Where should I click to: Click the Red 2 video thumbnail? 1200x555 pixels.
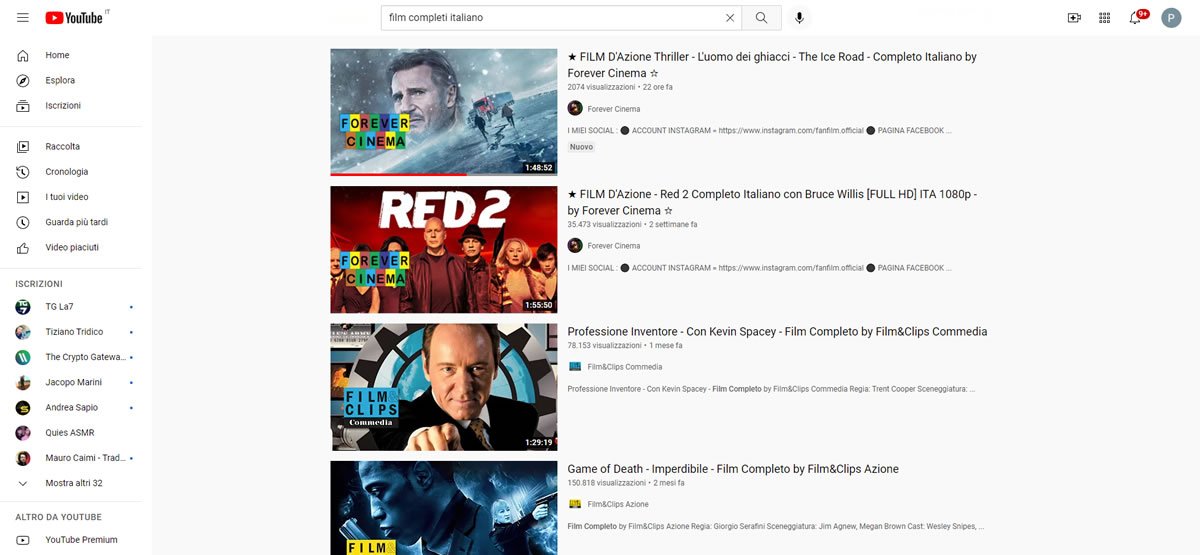[x=443, y=249]
